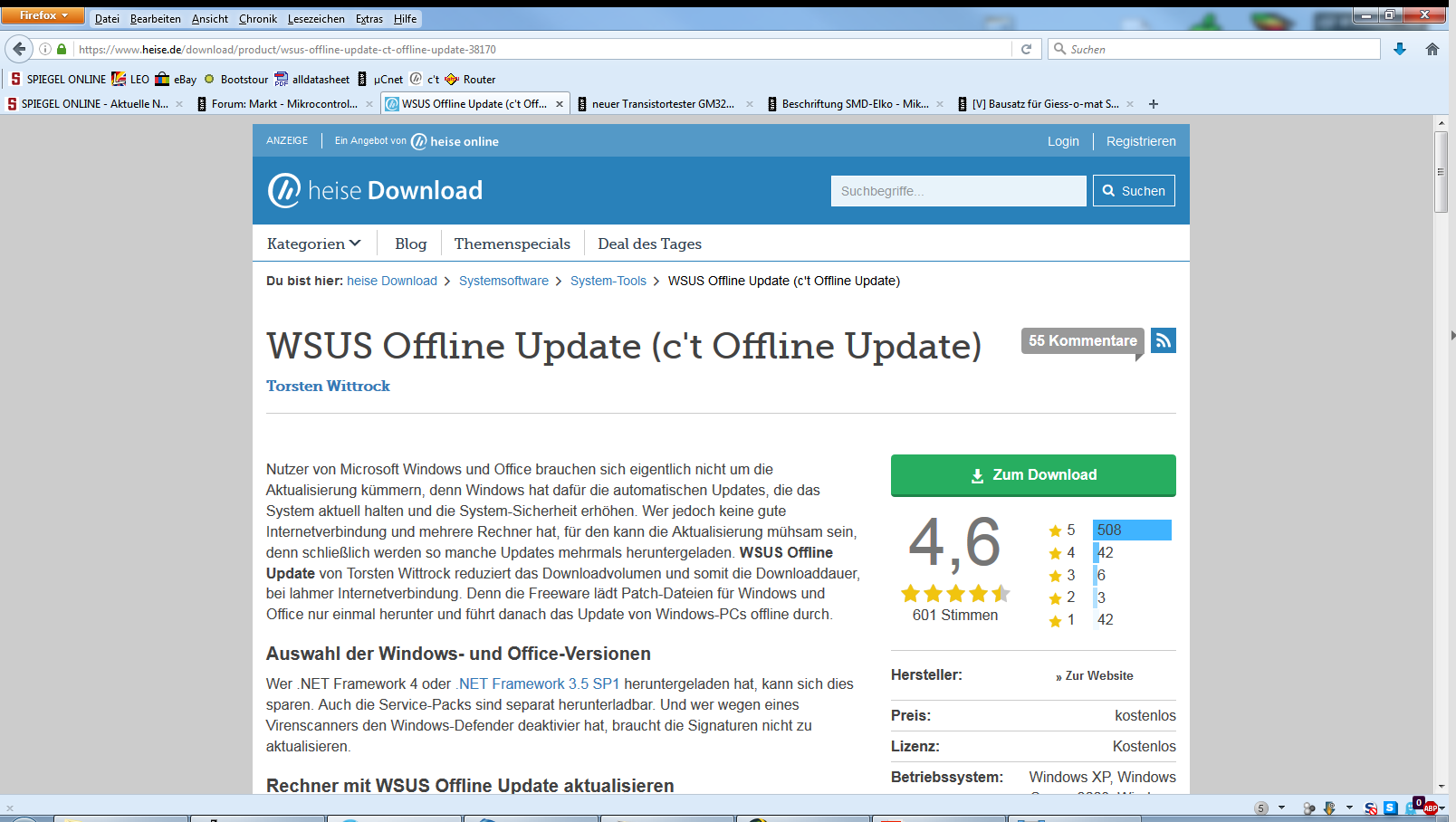The image size is (1456, 822).
Task: Click the DownThemAll arrow status icon
Action: [1329, 808]
